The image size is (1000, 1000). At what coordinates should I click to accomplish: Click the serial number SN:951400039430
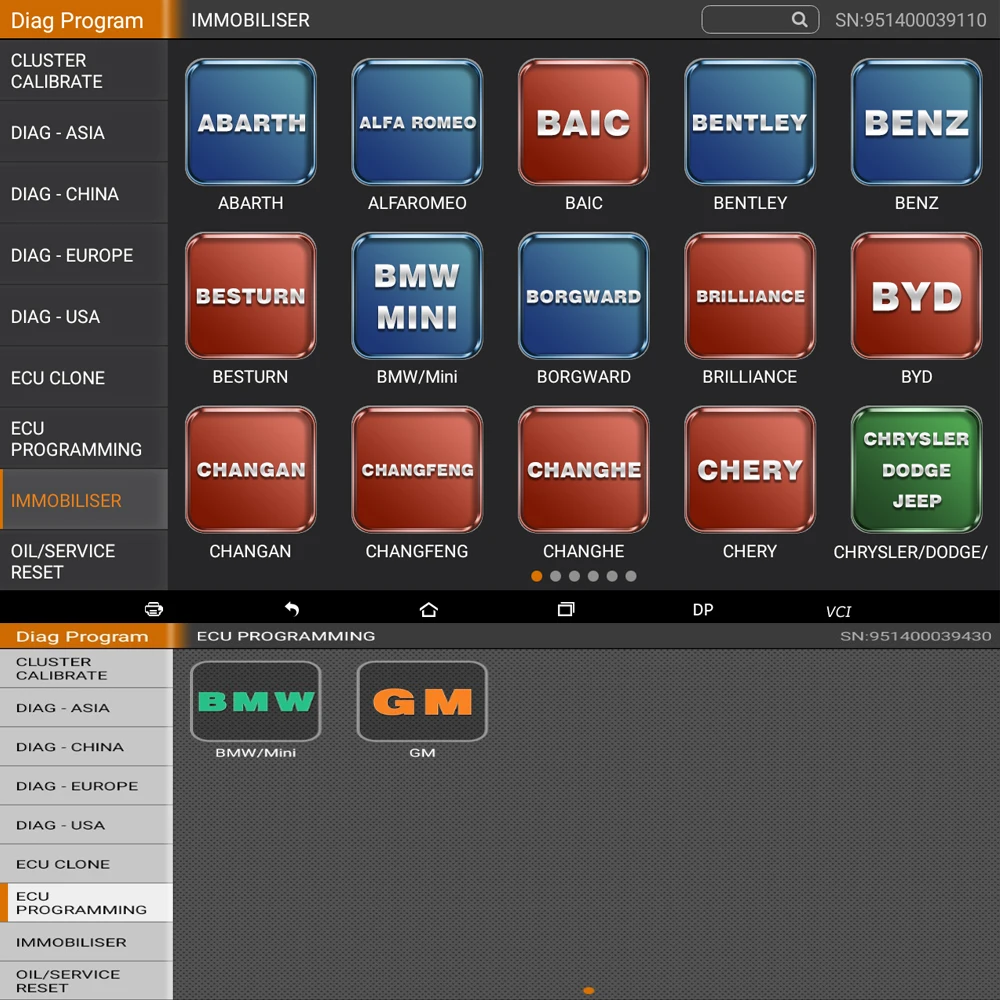pyautogui.click(x=916, y=636)
